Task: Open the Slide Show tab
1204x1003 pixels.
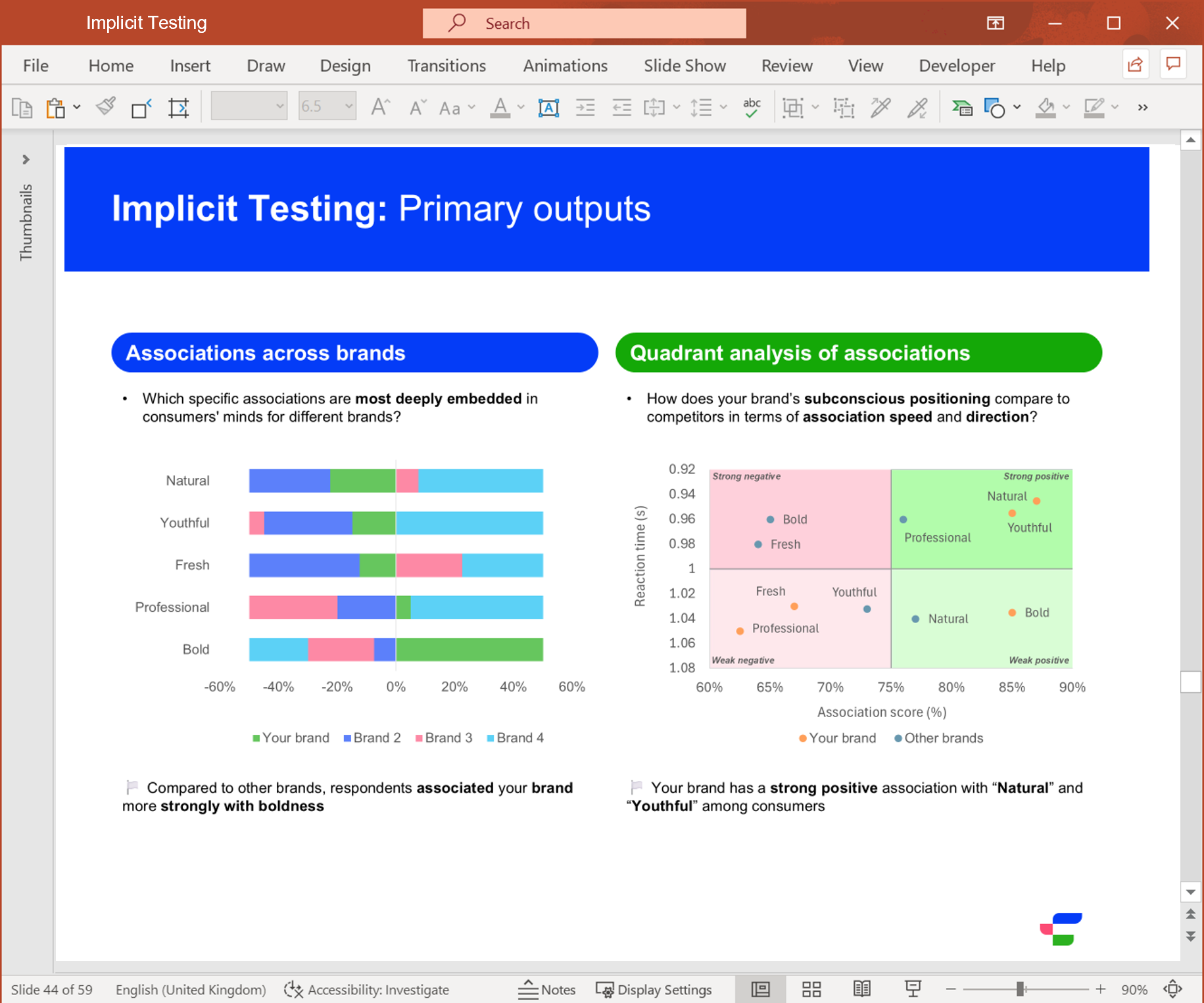Action: pyautogui.click(x=685, y=66)
